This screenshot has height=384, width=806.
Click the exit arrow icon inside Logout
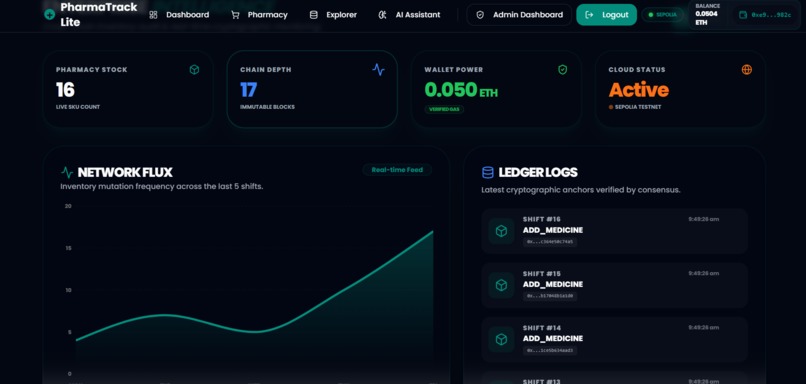point(590,15)
